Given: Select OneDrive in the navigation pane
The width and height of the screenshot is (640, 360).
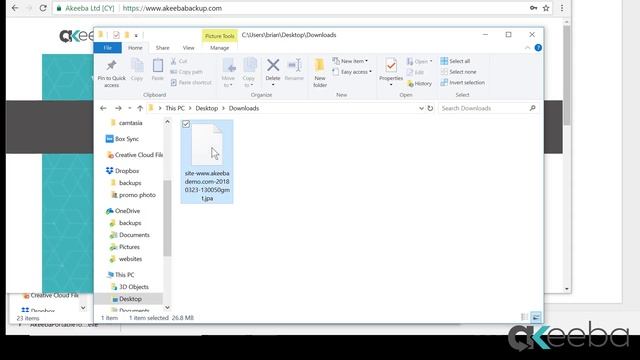Looking at the screenshot, I should (123, 211).
